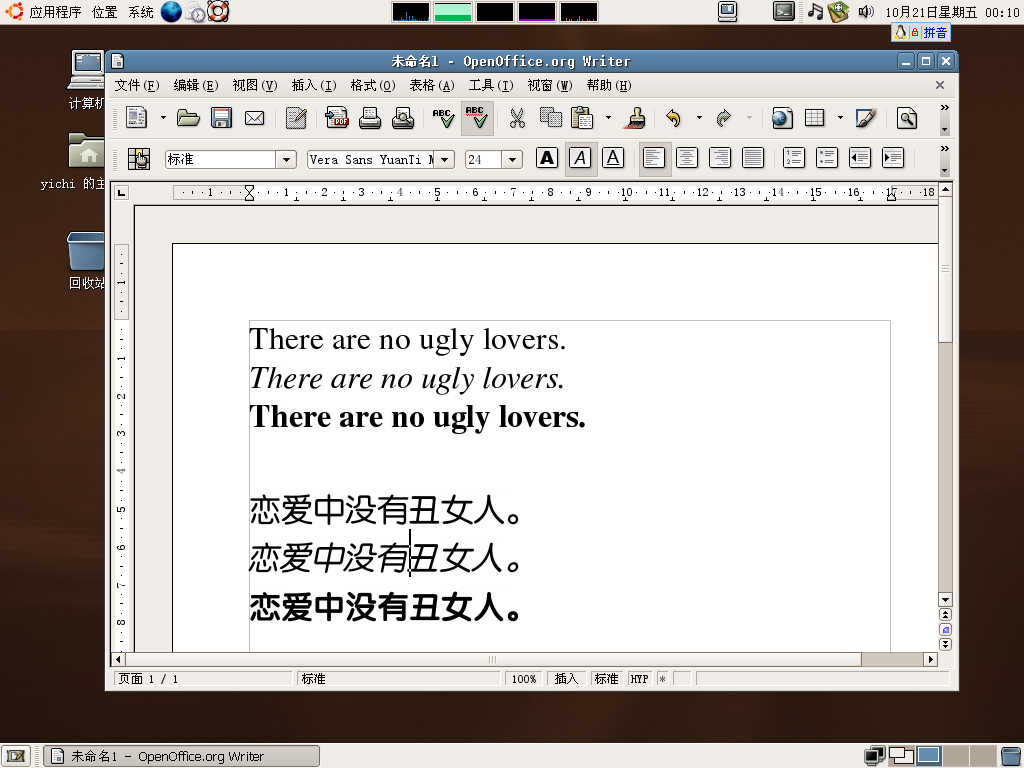Image resolution: width=1024 pixels, height=768 pixels.
Task: Click the vertical scrollbar thumb
Action: click(x=945, y=269)
